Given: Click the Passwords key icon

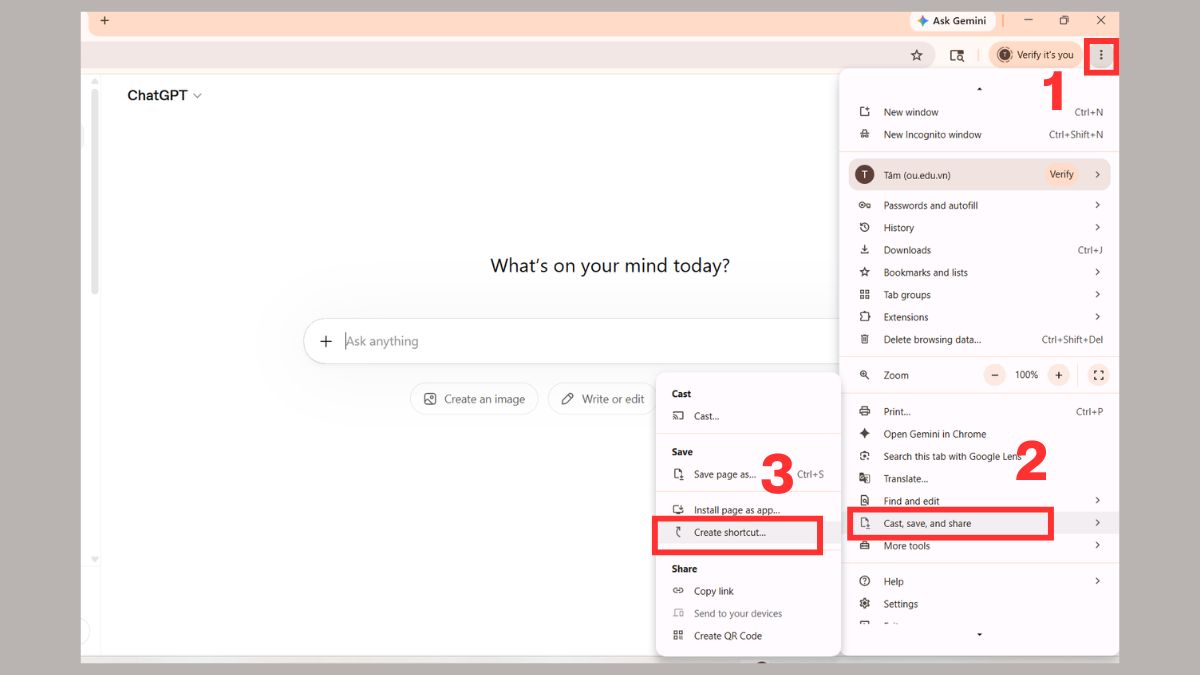Looking at the screenshot, I should click(865, 205).
